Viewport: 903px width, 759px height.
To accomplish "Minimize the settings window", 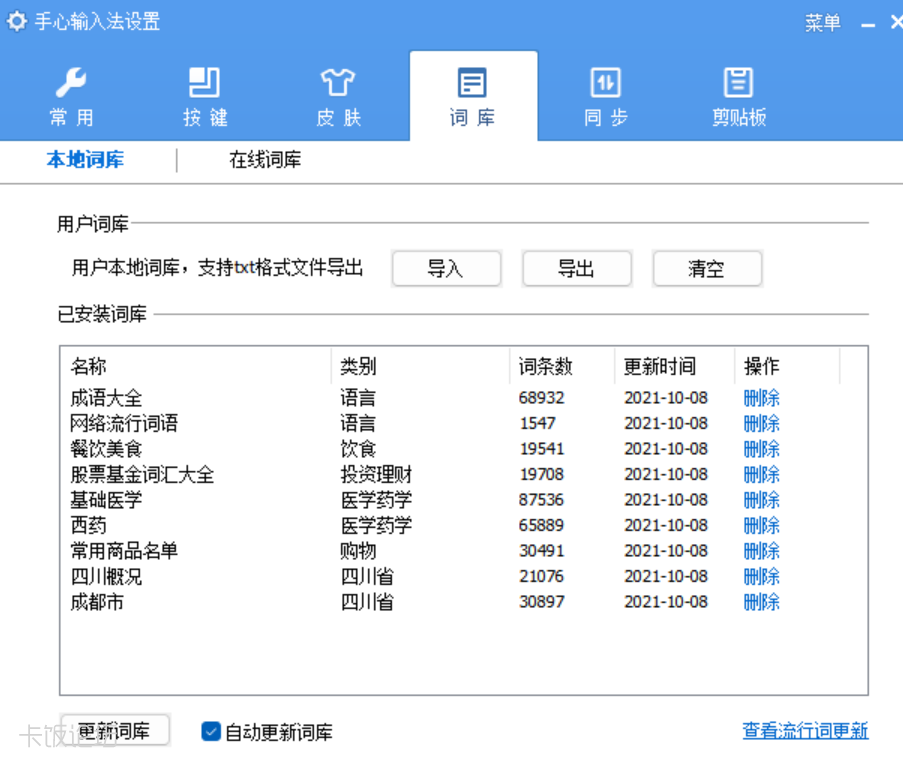I will 868,24.
